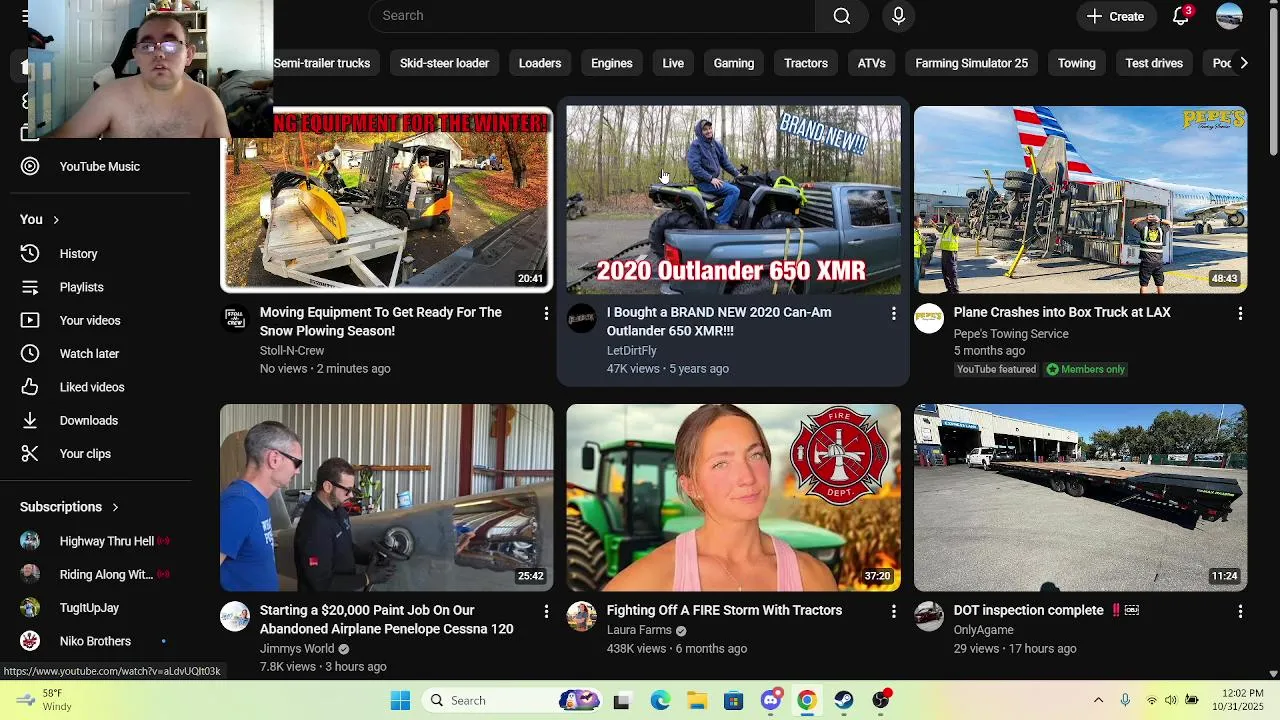Open options menu for Moving Equipment video
The height and width of the screenshot is (720, 1280).
(546, 314)
